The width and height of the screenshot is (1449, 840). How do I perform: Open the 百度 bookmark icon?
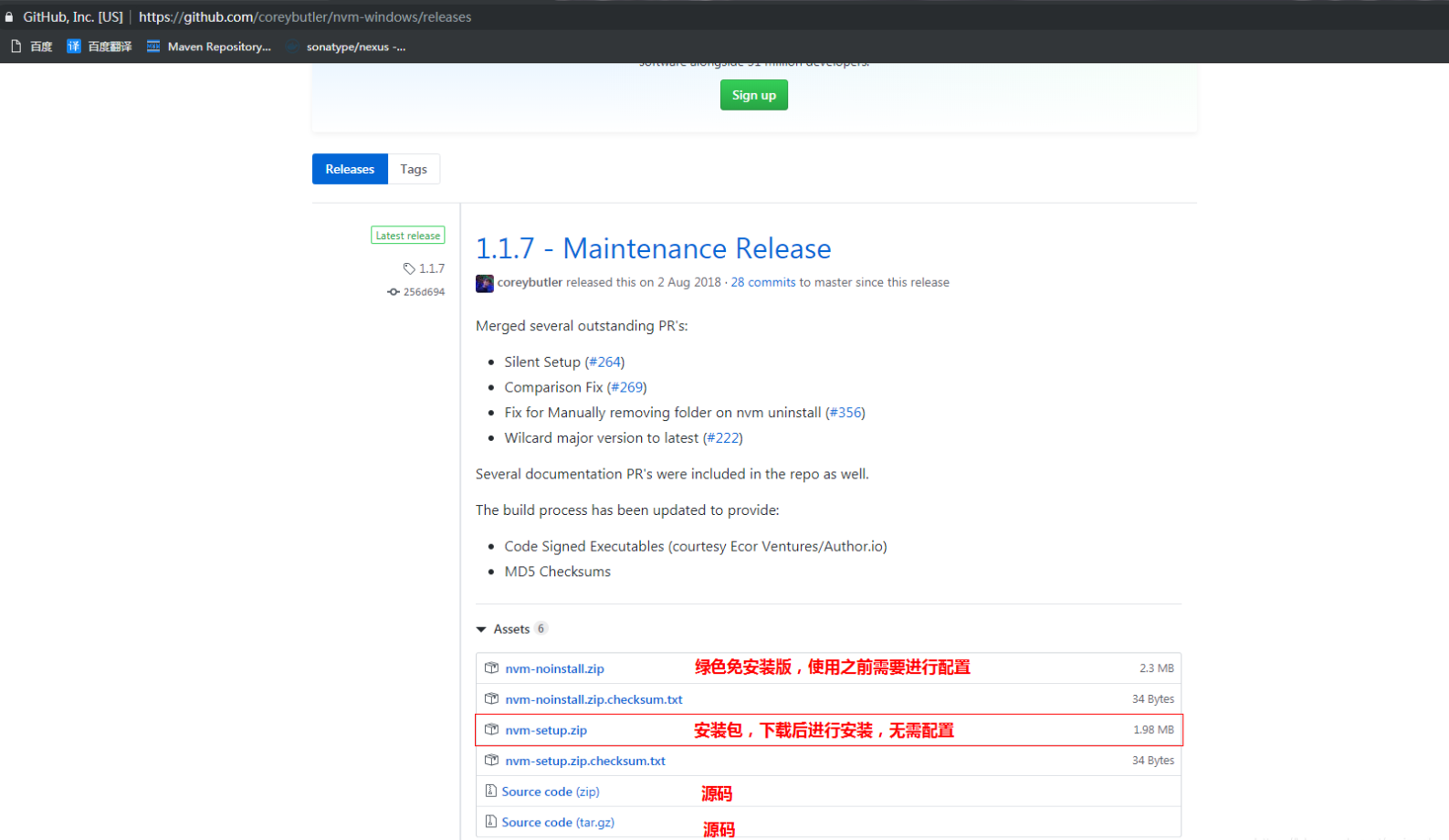coord(16,47)
